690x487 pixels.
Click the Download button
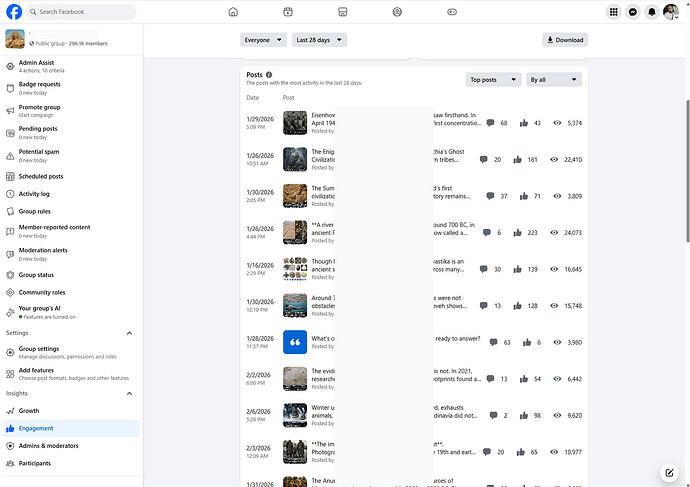click(x=565, y=40)
